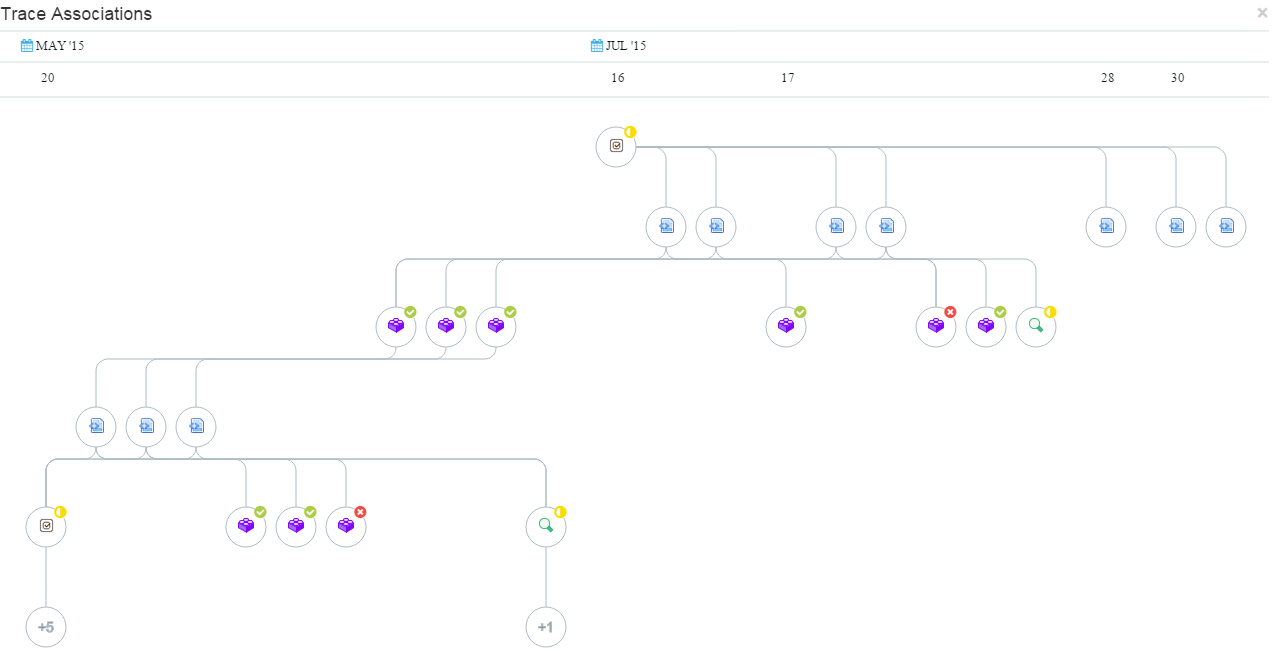This screenshot has width=1275, height=651.
Task: Open the green magnifier node in third row
Action: [1036, 326]
